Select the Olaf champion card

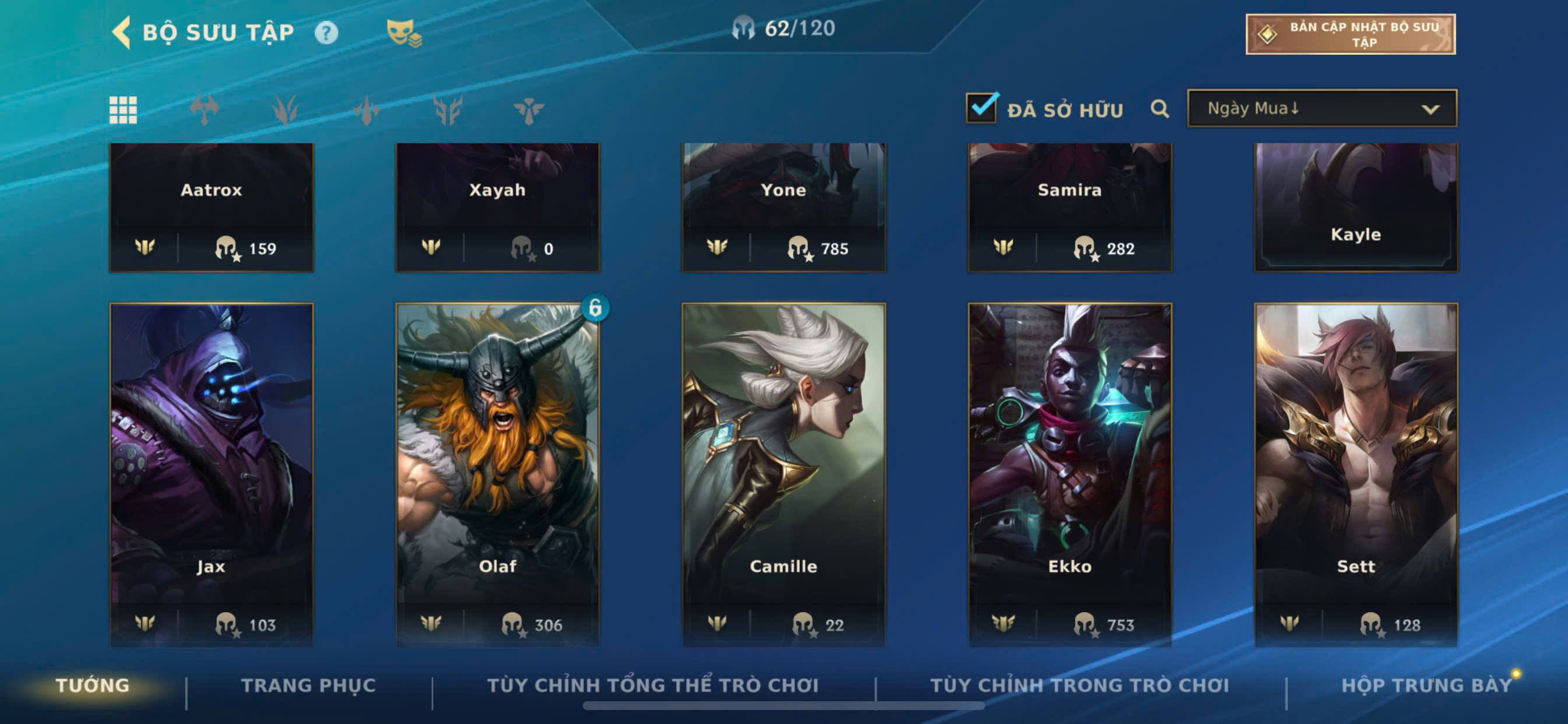[498, 475]
